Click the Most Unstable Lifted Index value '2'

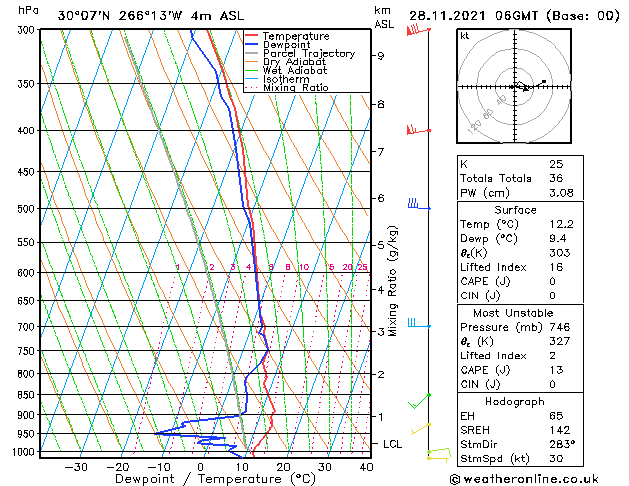[x=553, y=356]
